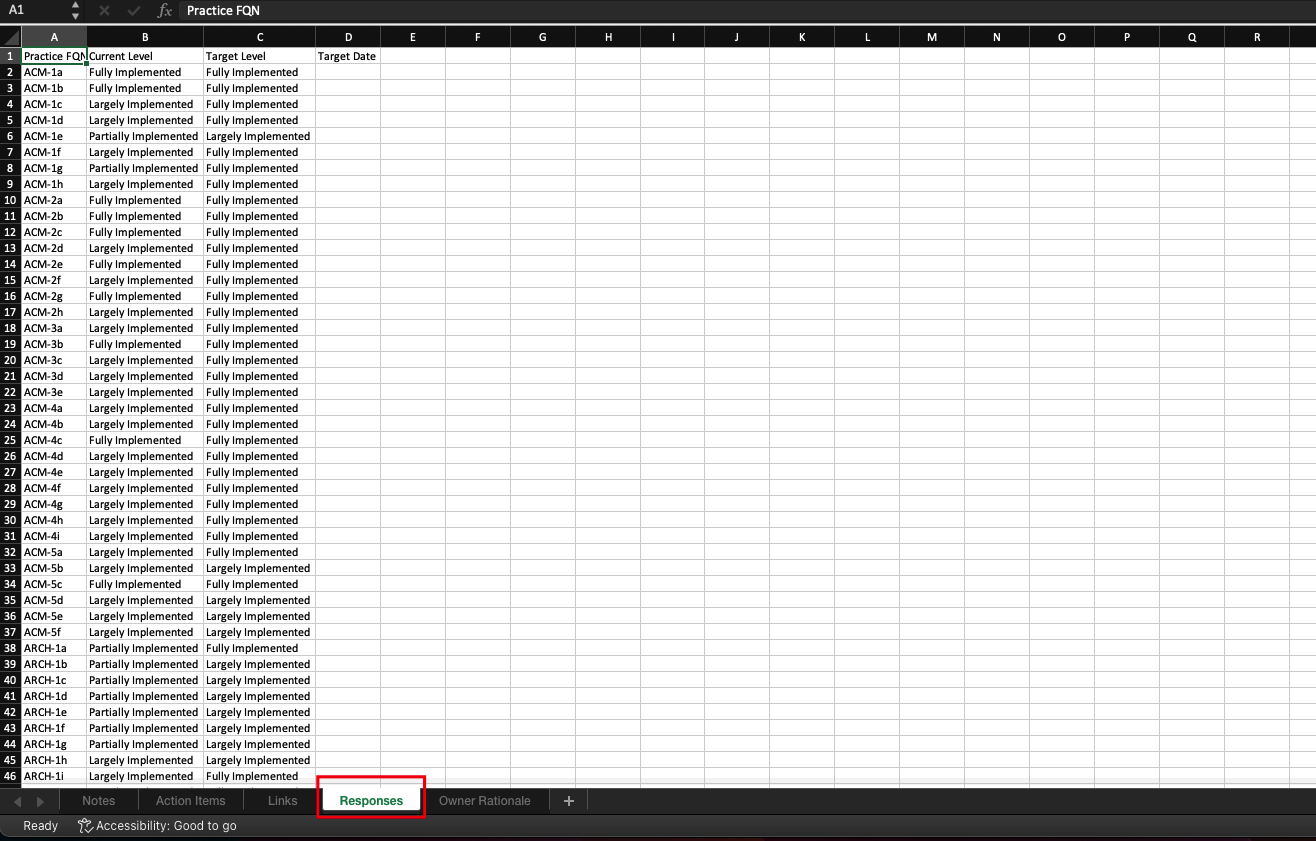View the Action Items sheet

click(x=190, y=800)
